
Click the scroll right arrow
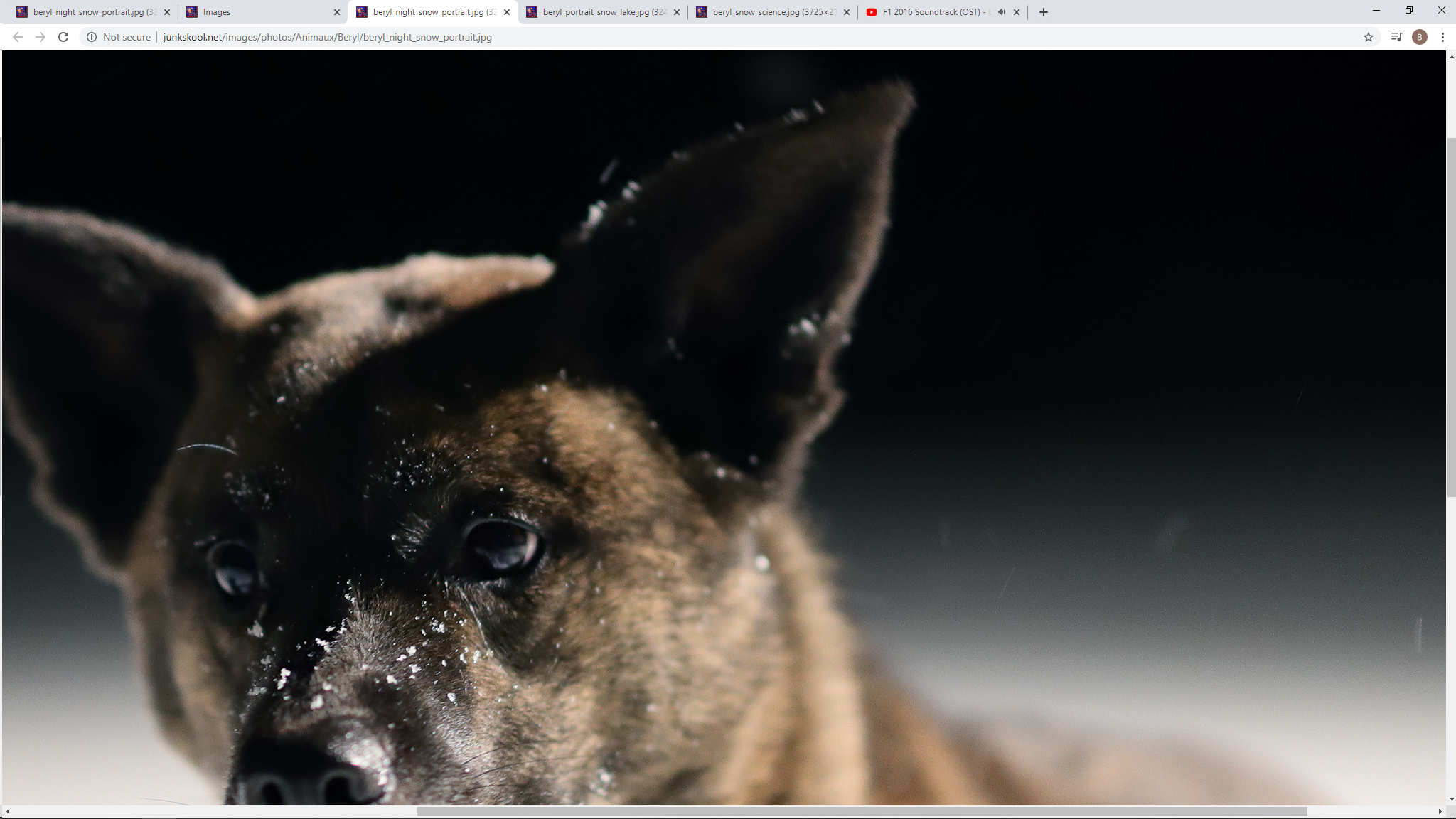(1440, 811)
